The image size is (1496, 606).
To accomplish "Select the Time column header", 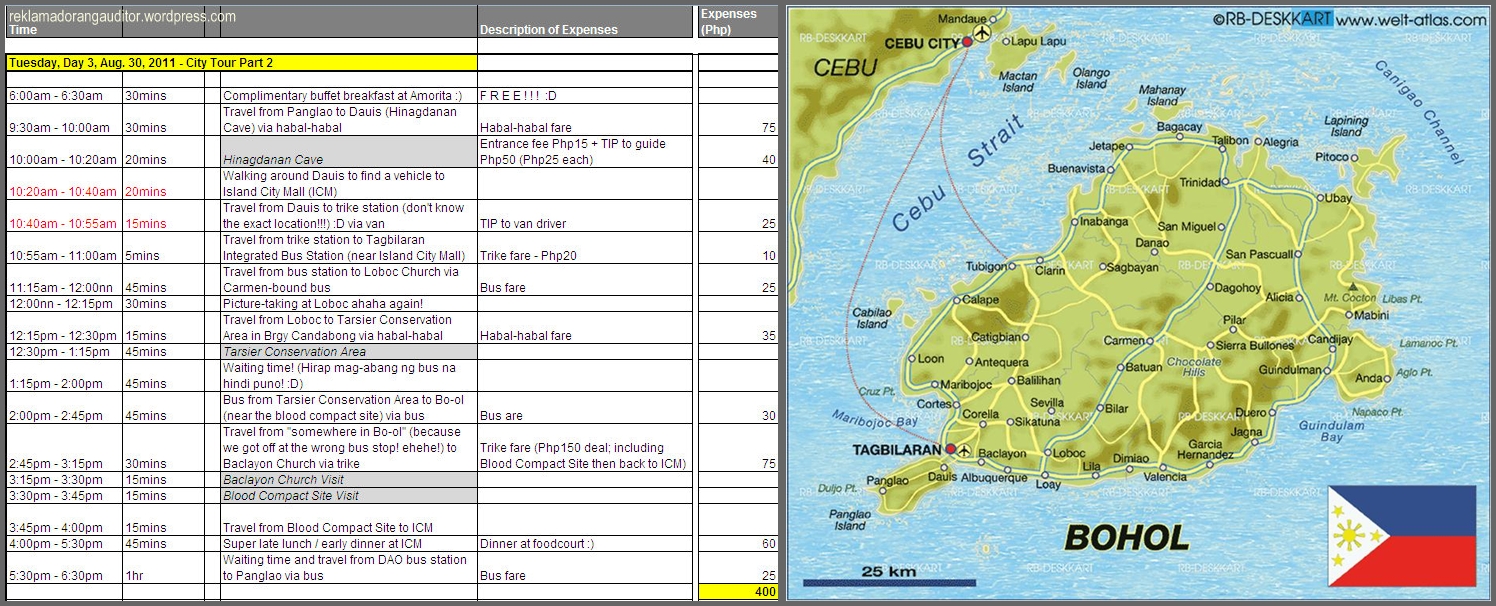I will point(22,30).
